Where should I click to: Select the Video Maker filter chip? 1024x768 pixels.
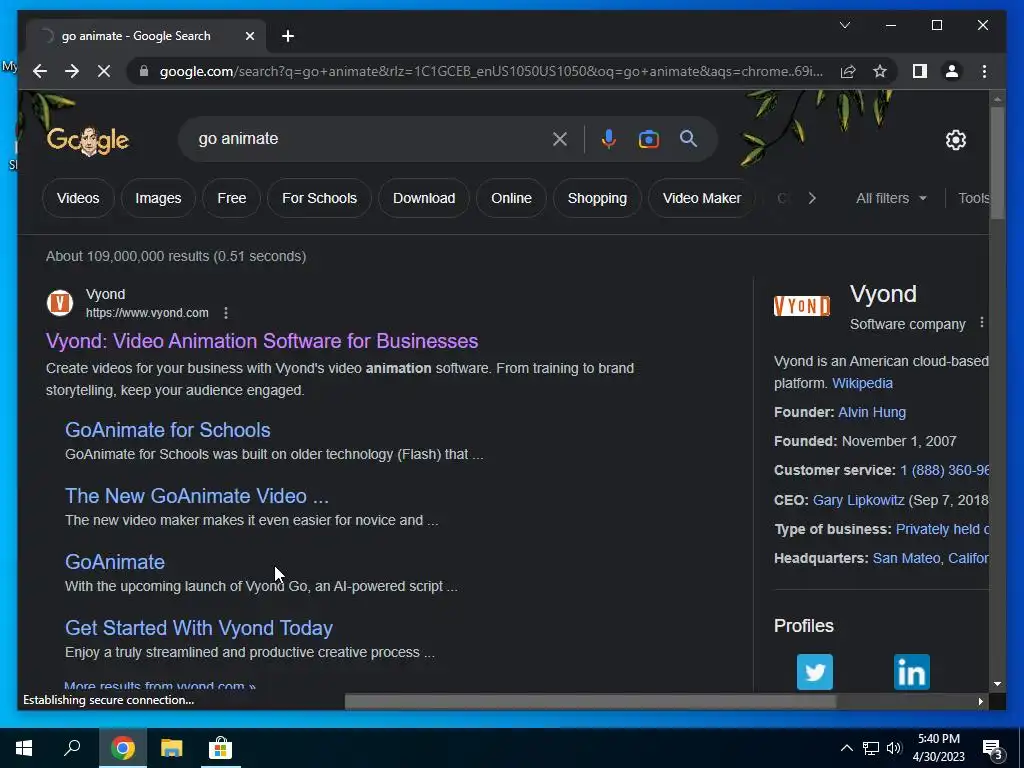(701, 198)
